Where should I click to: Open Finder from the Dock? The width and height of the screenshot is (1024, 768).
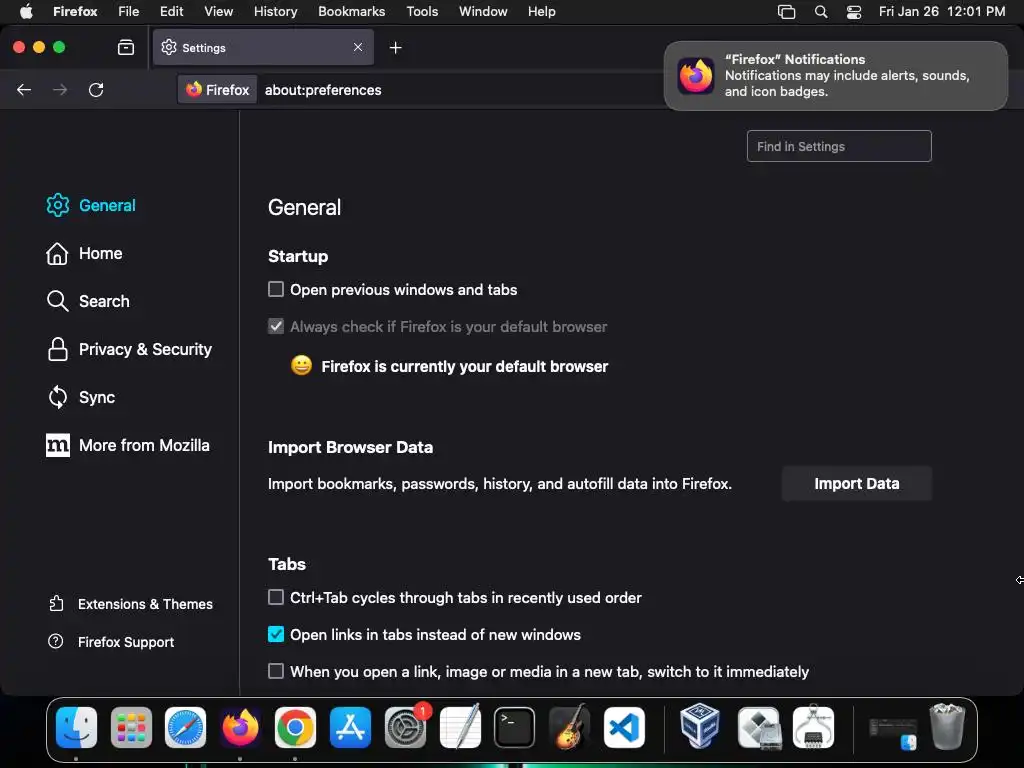point(76,727)
